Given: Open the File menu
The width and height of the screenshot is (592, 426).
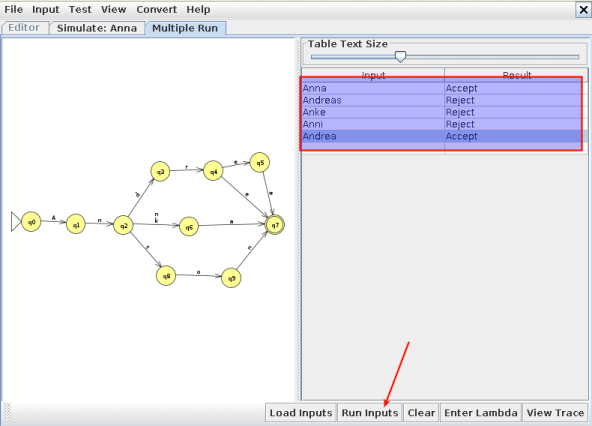Looking at the screenshot, I should [x=14, y=9].
